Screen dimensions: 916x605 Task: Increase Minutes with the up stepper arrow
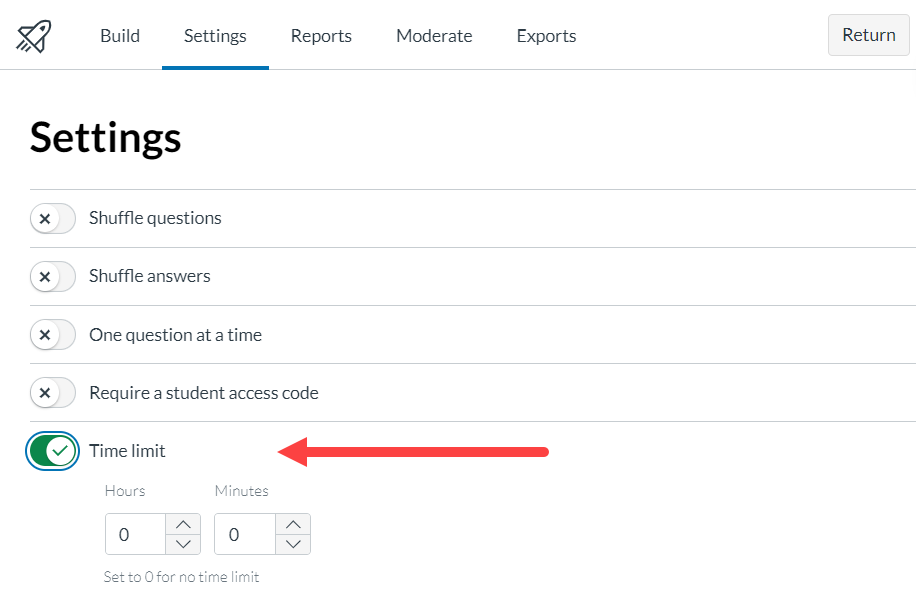pyautogui.click(x=293, y=523)
